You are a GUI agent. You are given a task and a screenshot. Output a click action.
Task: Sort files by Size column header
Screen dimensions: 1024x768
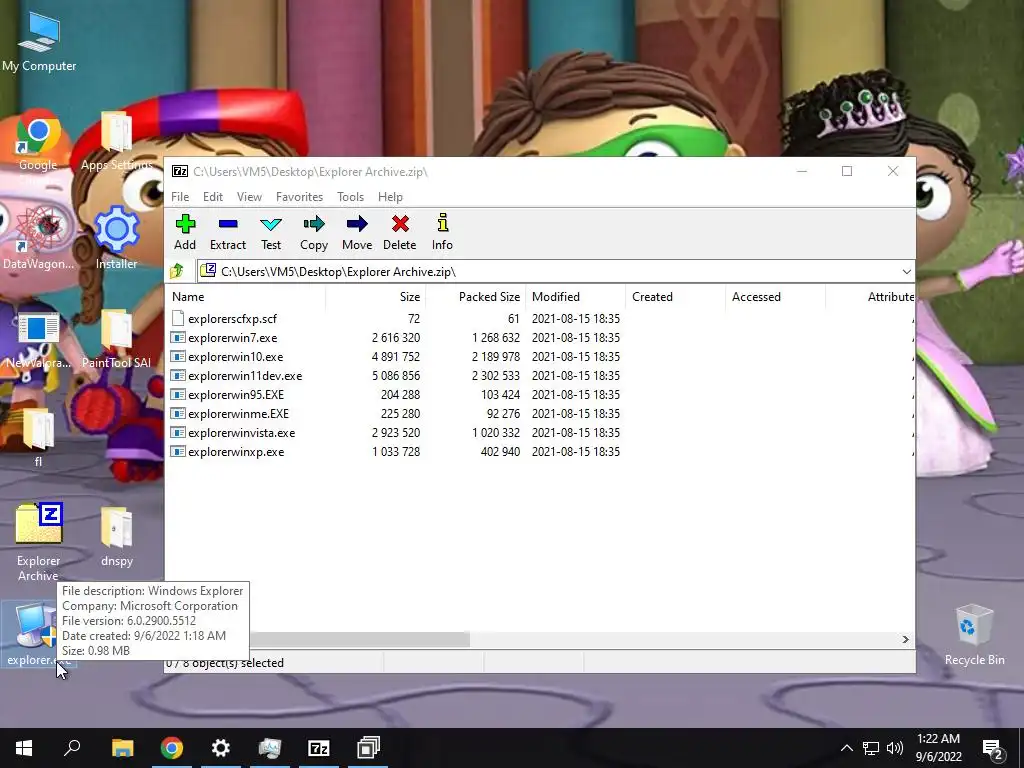(376, 296)
